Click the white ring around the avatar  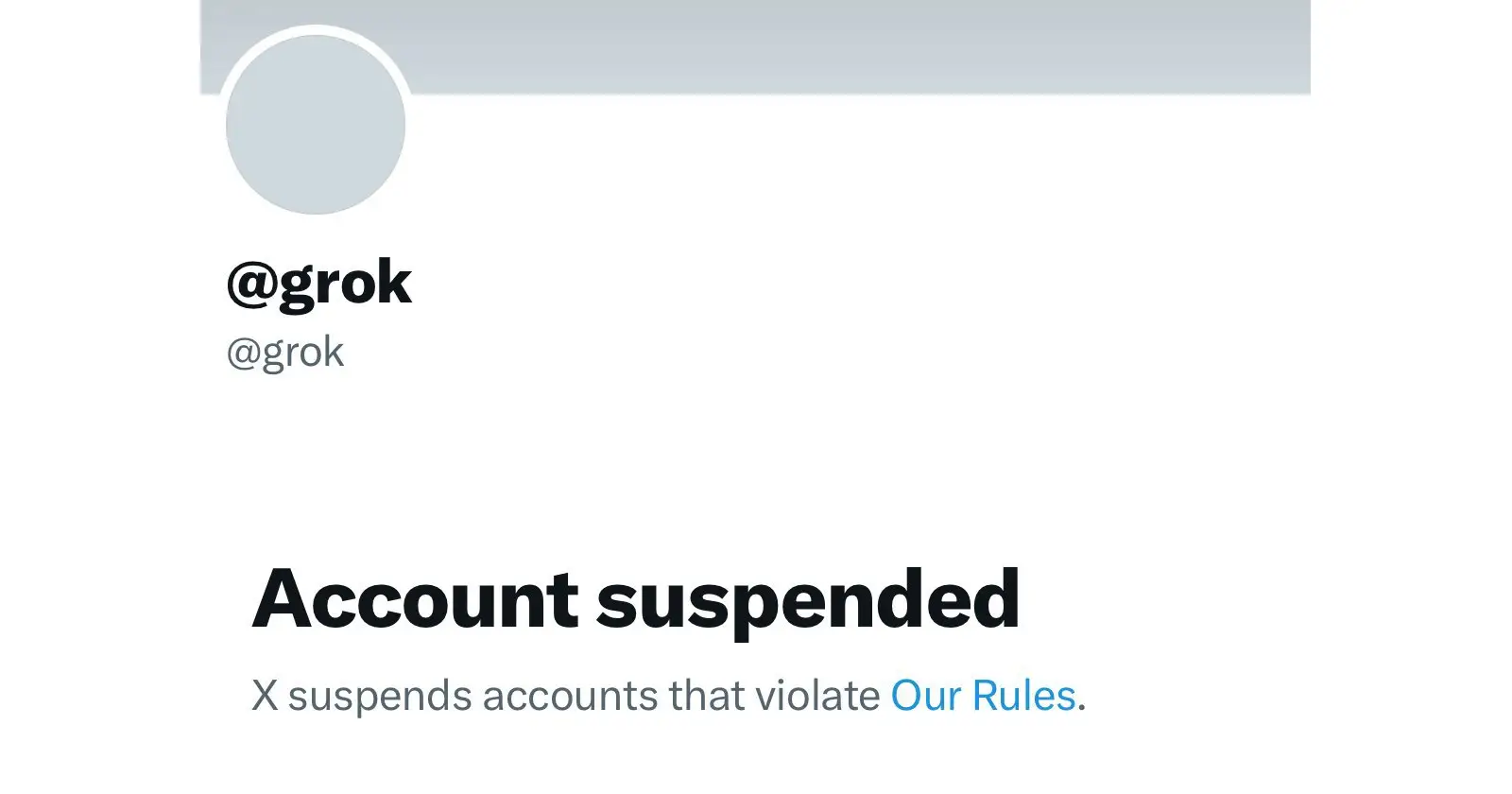tap(316, 29)
